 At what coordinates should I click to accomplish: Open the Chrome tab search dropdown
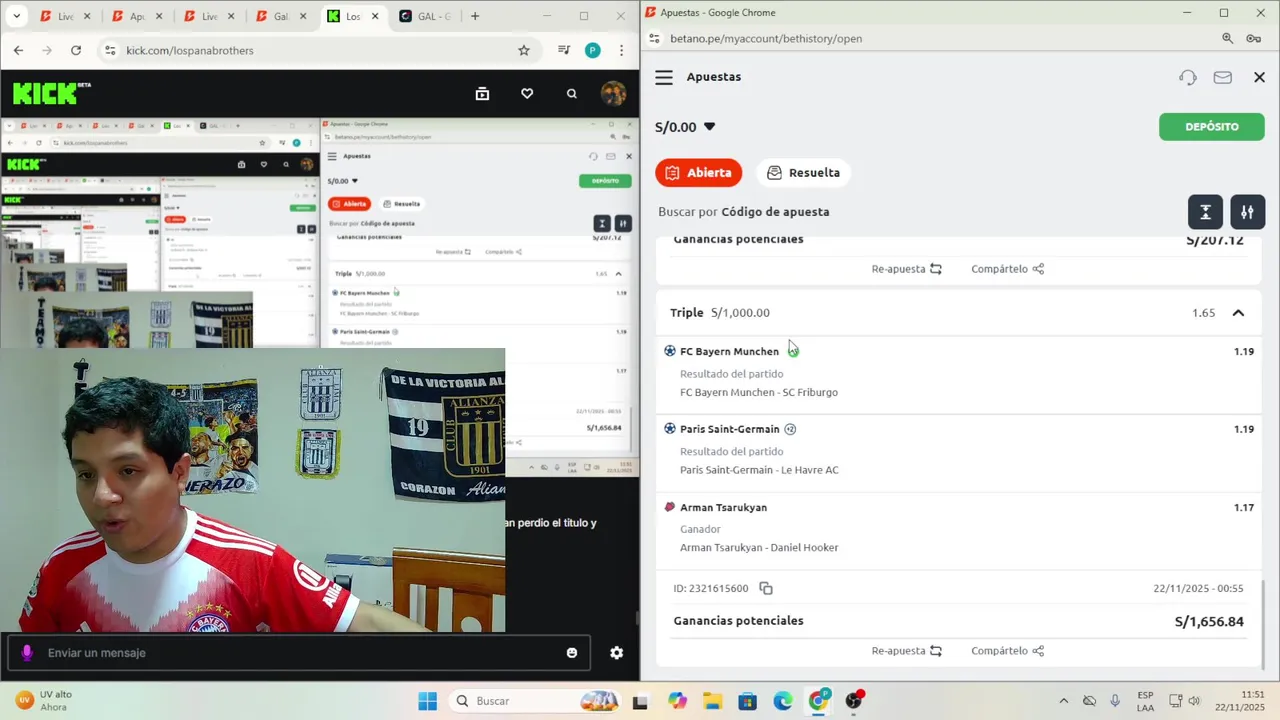pos(16,16)
